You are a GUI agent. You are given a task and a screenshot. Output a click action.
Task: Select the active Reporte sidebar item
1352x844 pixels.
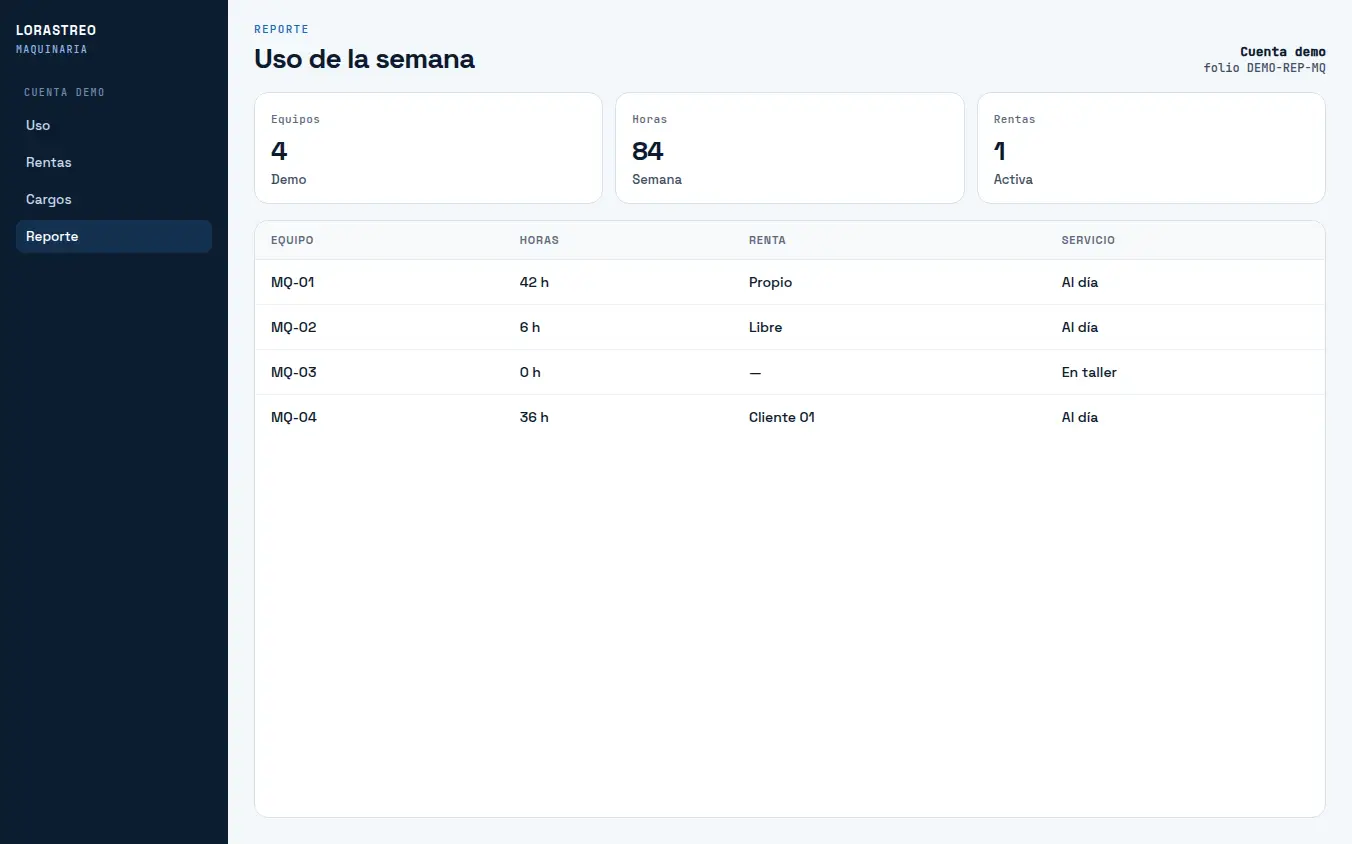113,236
